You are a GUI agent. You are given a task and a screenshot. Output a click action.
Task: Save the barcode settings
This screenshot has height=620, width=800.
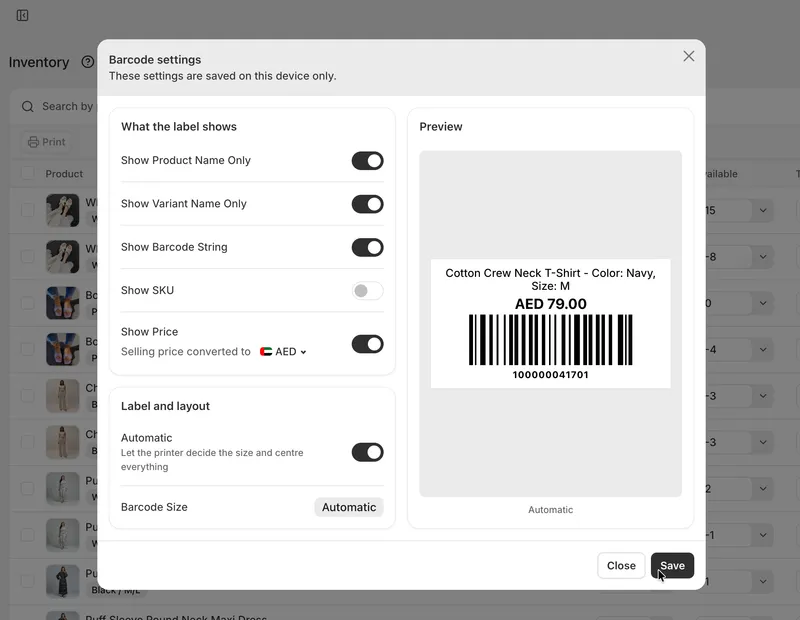[x=672, y=565]
